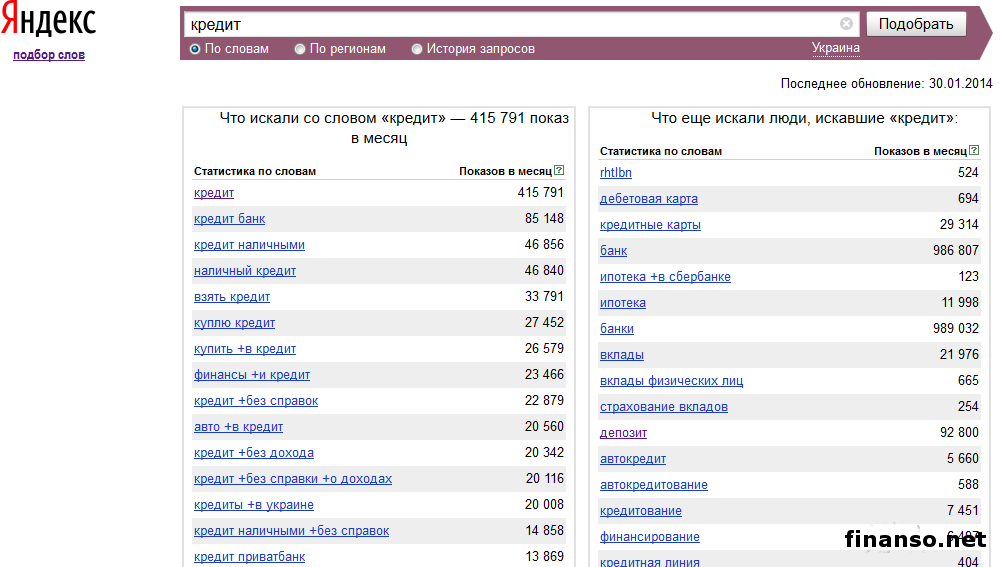Image resolution: width=1001 pixels, height=567 pixels.
Task: Click the кредит наличными keyword link
Action: click(249, 245)
